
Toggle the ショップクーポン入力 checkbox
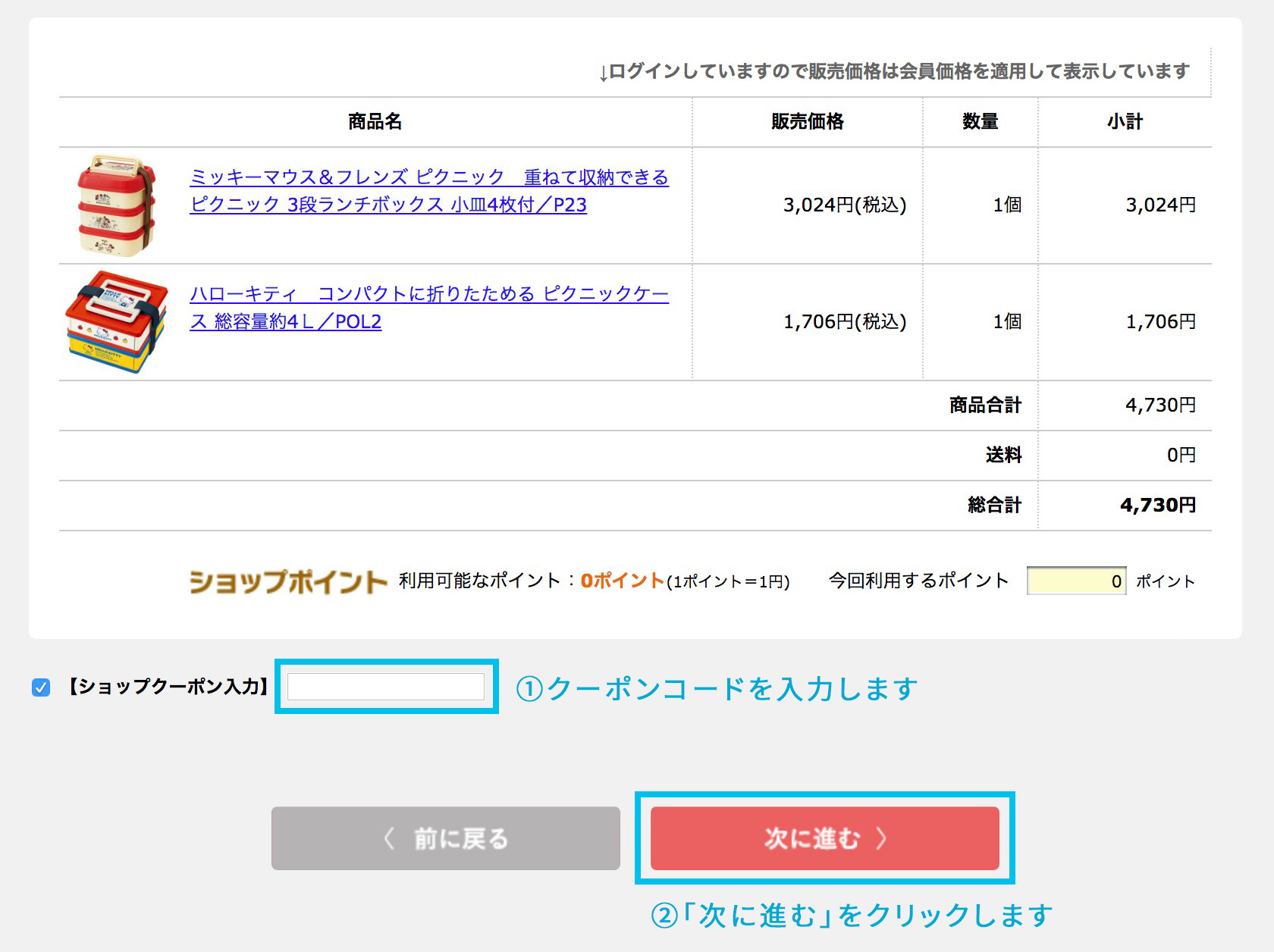tap(41, 687)
